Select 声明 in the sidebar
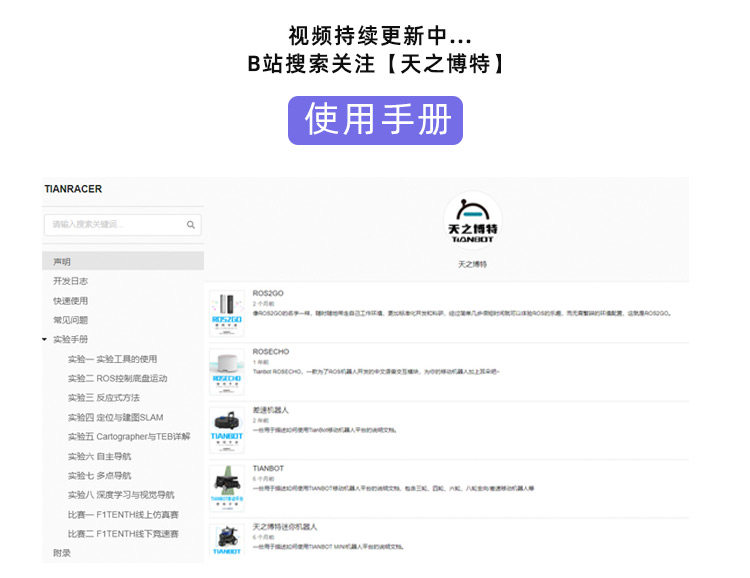This screenshot has width=750, height=578. (123, 261)
